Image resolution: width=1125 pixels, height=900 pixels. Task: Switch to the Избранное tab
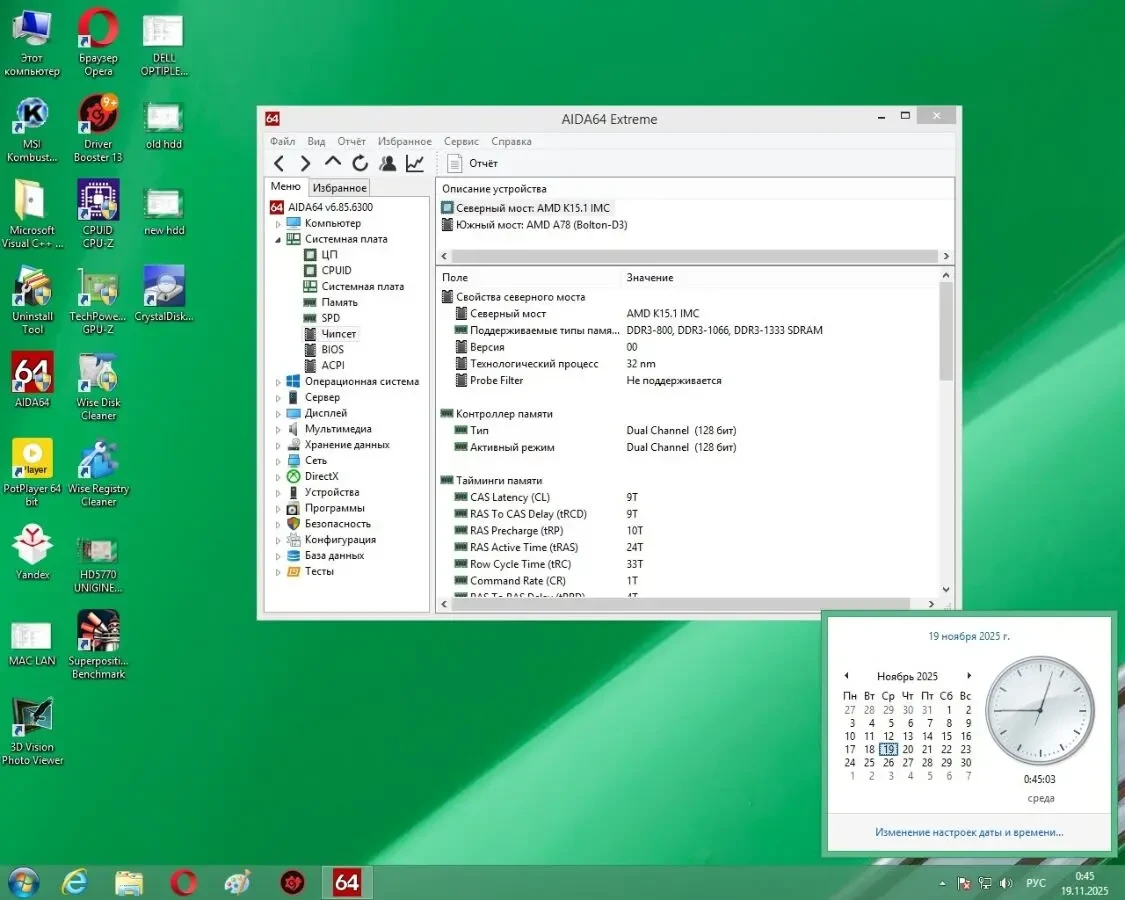tap(339, 188)
